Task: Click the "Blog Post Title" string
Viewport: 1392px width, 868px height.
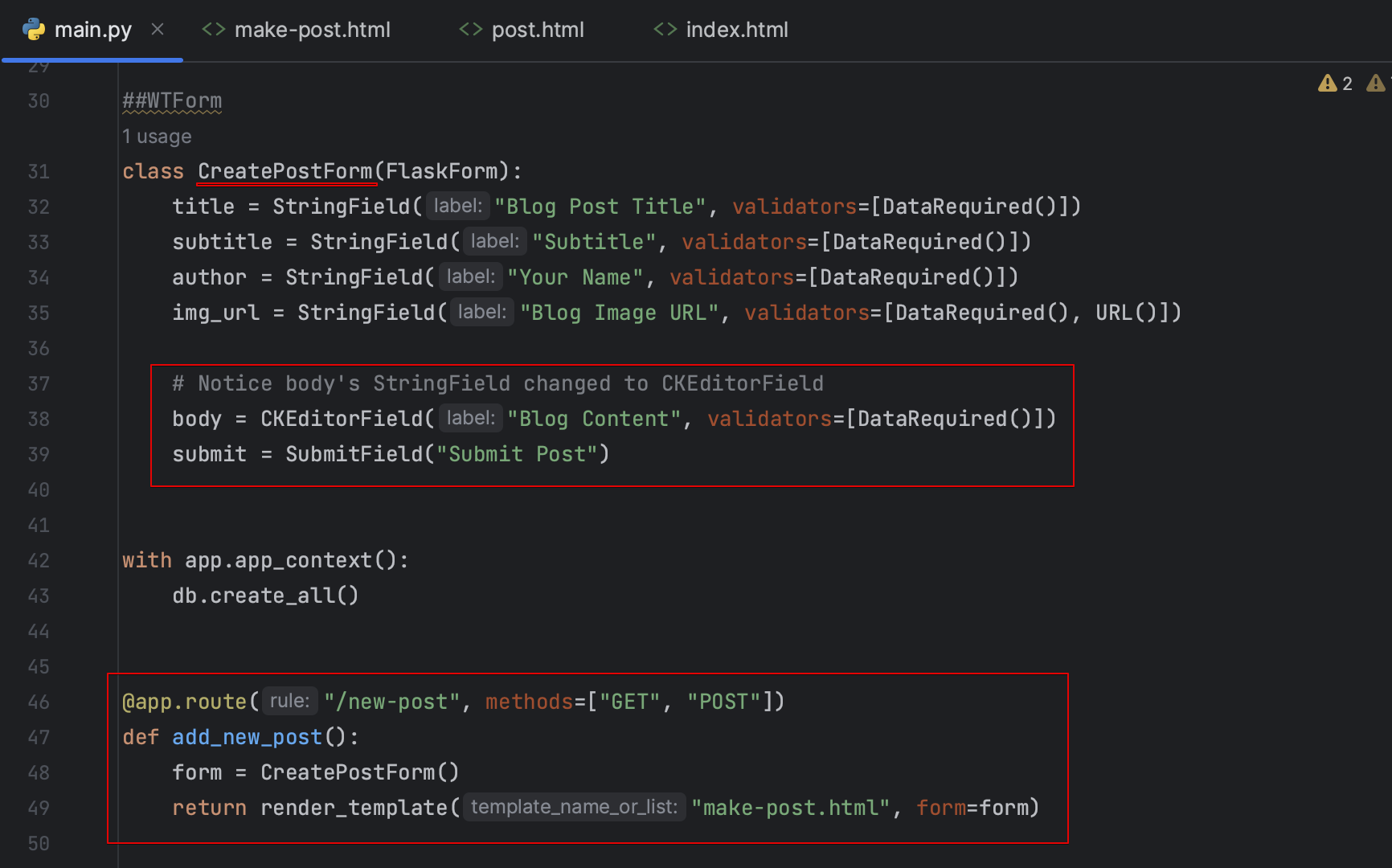Action: point(600,207)
